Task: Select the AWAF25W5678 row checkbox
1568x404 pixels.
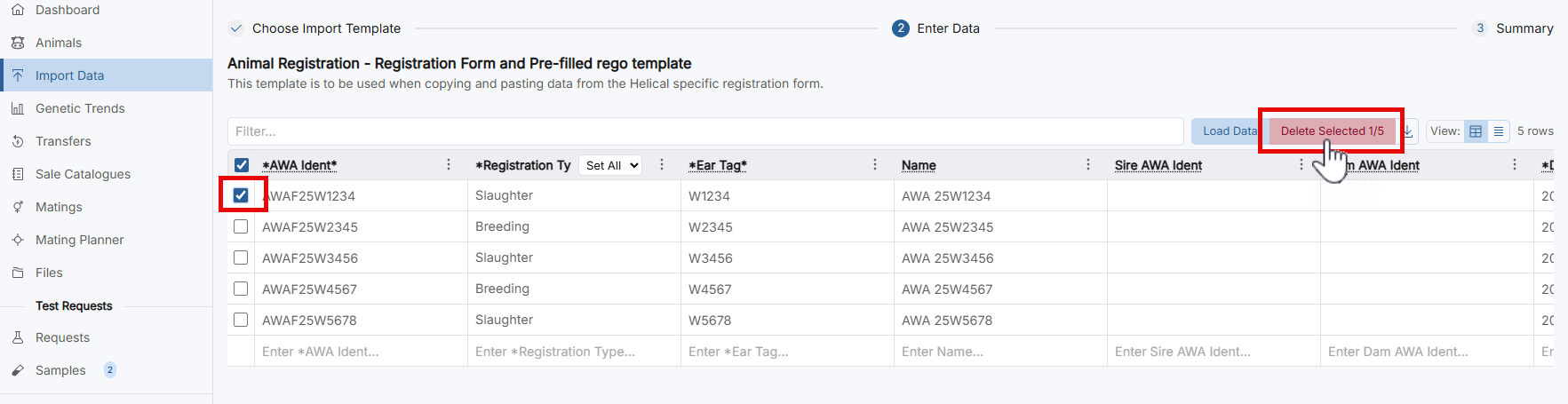Action: click(x=241, y=320)
